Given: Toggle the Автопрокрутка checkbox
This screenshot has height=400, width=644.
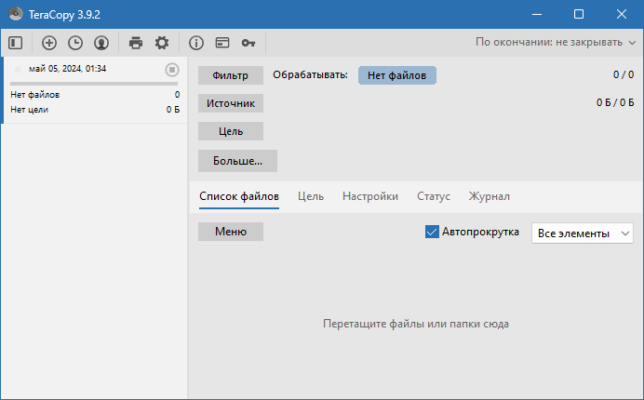Looking at the screenshot, I should [432, 232].
